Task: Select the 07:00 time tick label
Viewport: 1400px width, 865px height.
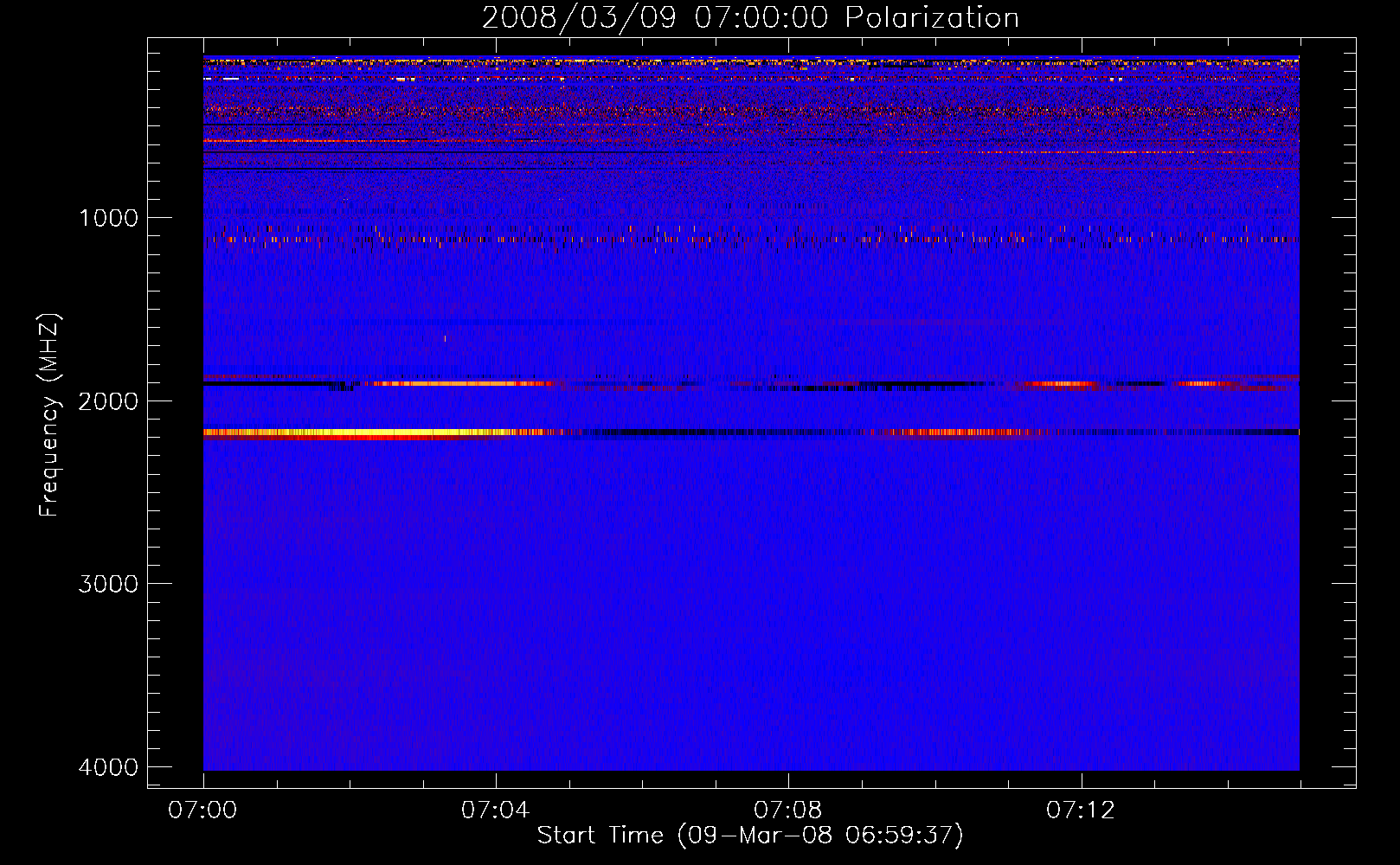Action: point(203,811)
